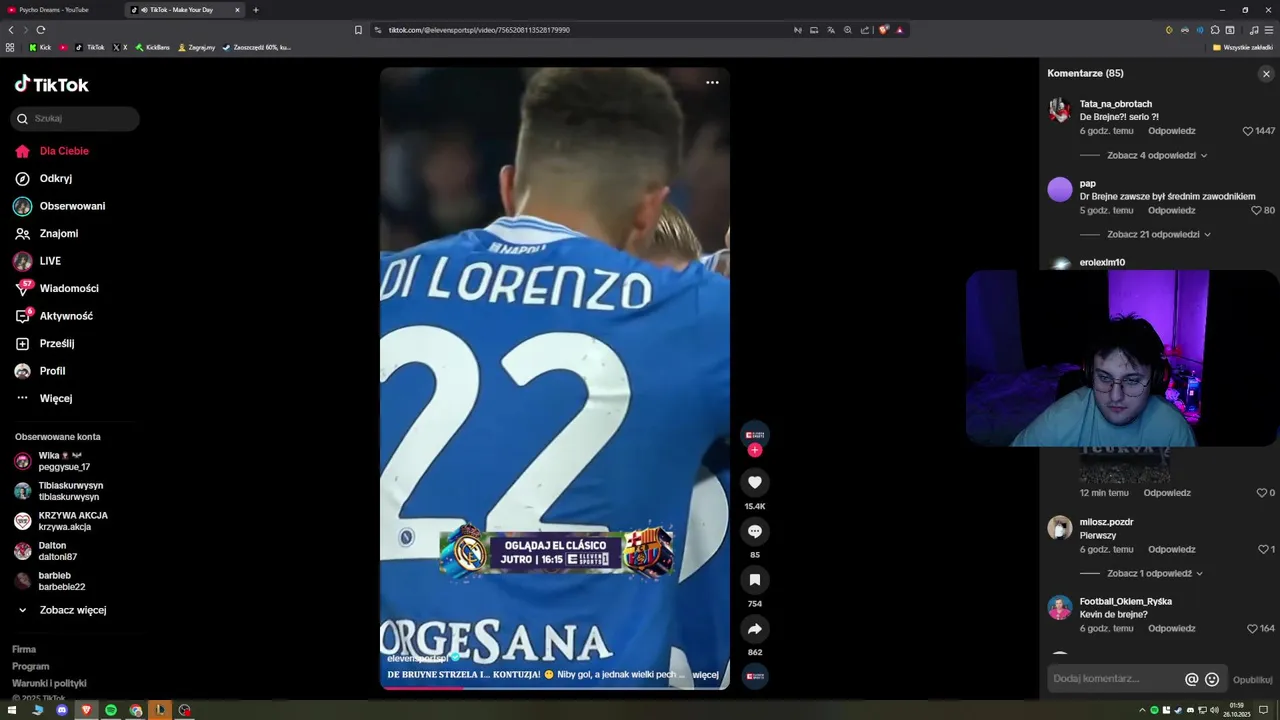Expand Zobacz więcej followed accounts
This screenshot has width=1280, height=720.
[x=61, y=610]
